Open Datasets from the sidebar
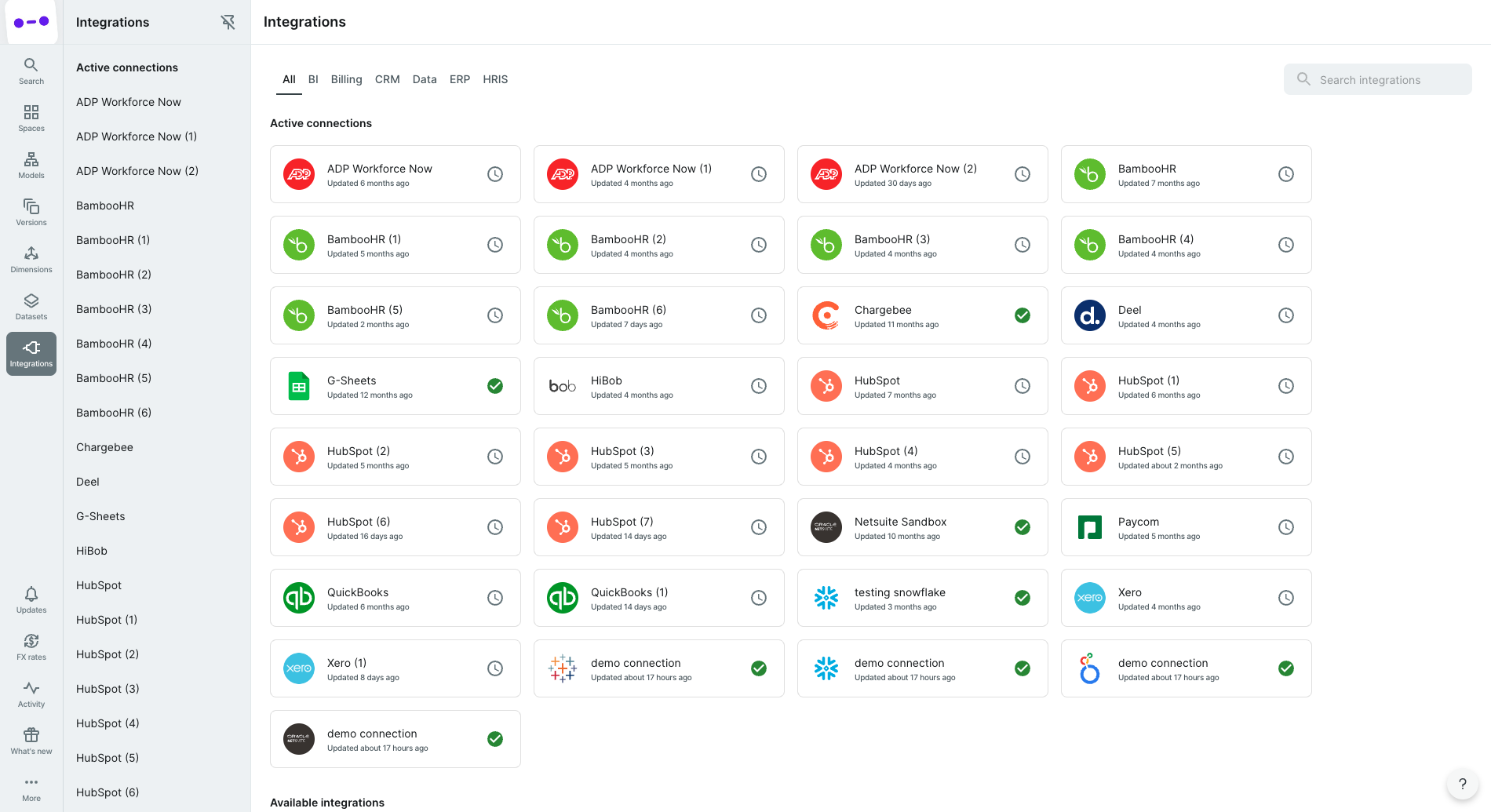 pyautogui.click(x=31, y=307)
